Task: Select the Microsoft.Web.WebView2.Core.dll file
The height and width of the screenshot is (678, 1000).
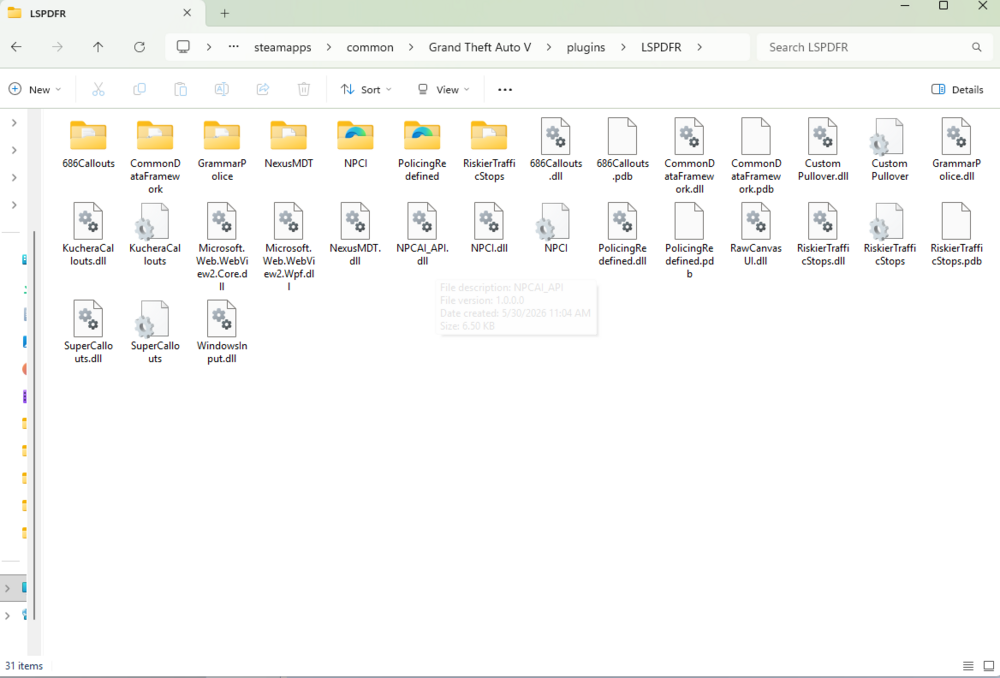Action: [x=222, y=247]
